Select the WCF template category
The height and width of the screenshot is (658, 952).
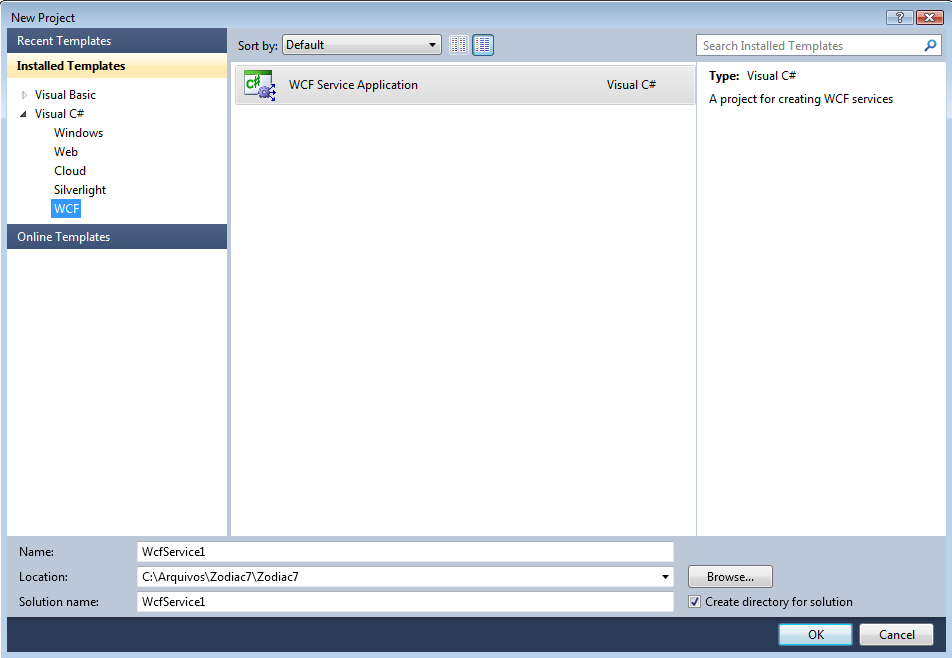pos(66,209)
